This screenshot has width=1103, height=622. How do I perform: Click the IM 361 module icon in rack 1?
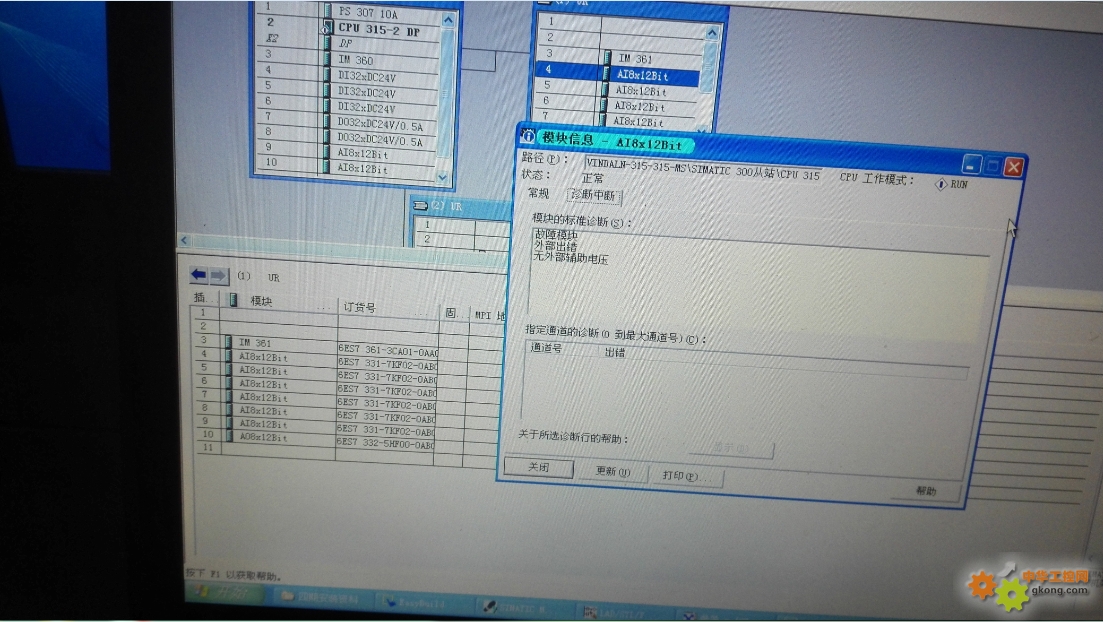(x=606, y=57)
